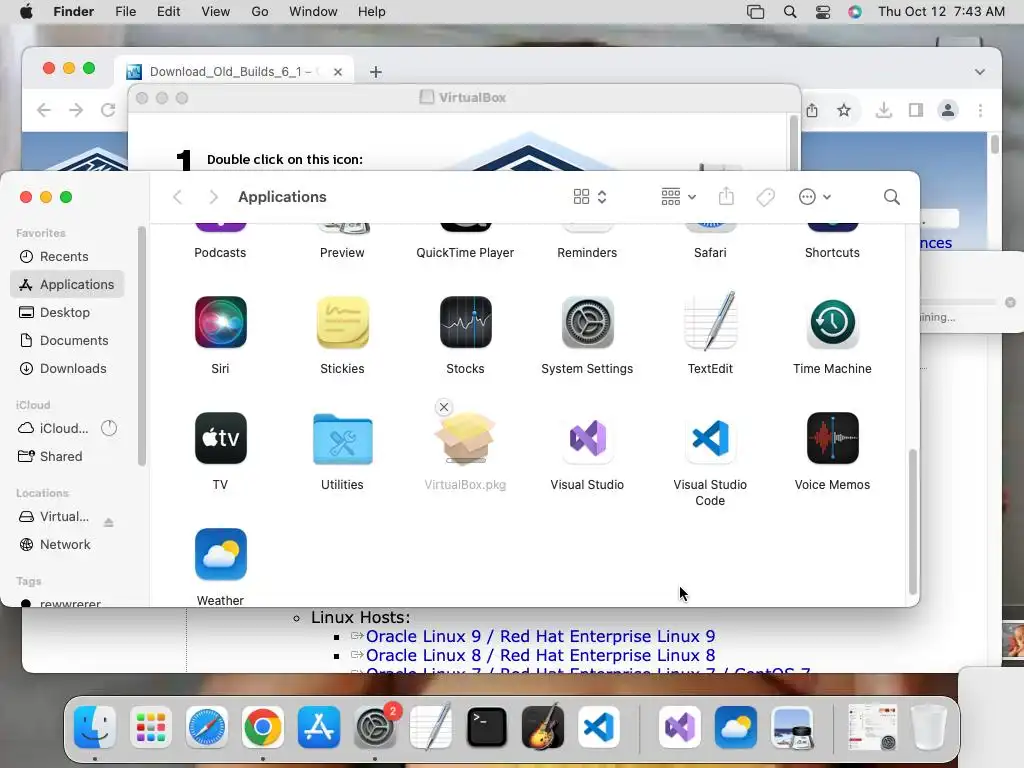Open new browser tab with plus button
This screenshot has height=768, width=1024.
376,72
